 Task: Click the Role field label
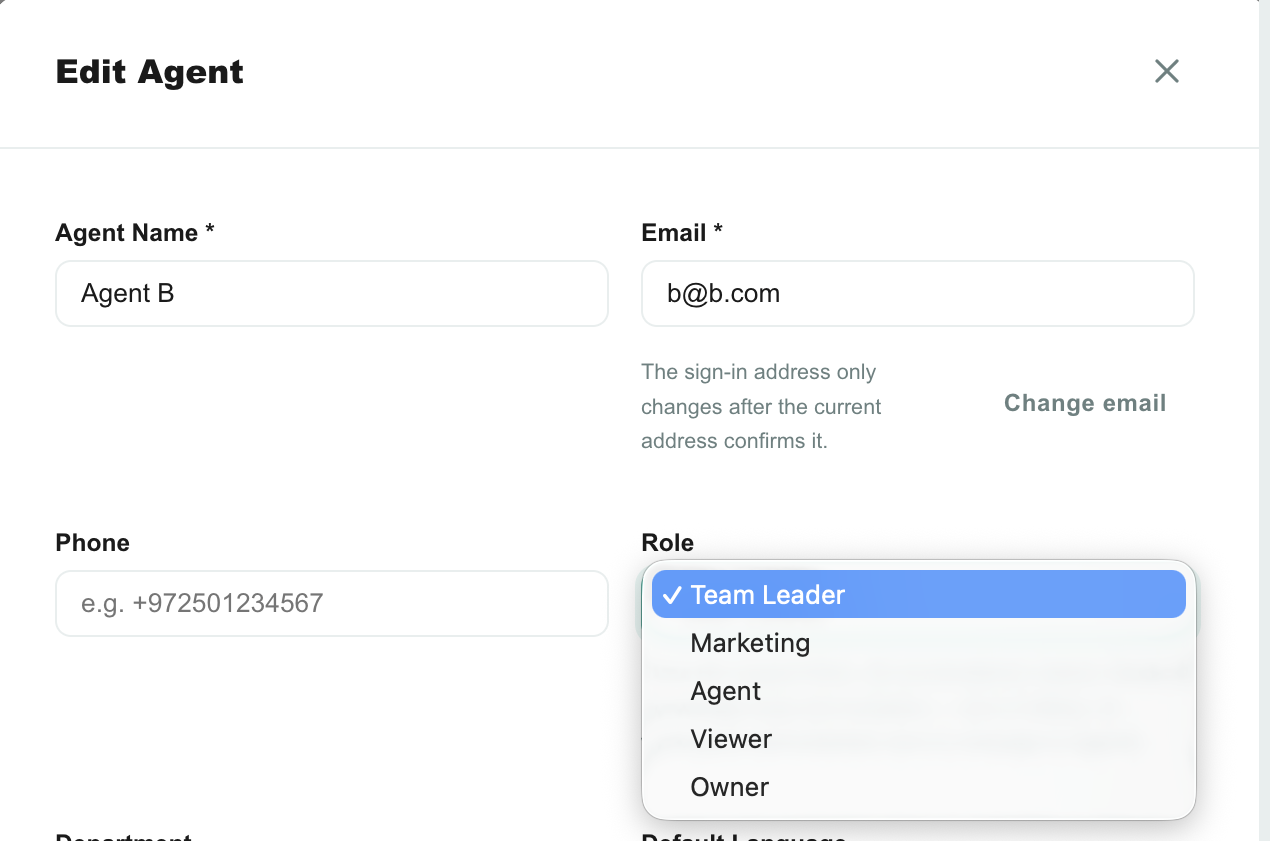(668, 543)
